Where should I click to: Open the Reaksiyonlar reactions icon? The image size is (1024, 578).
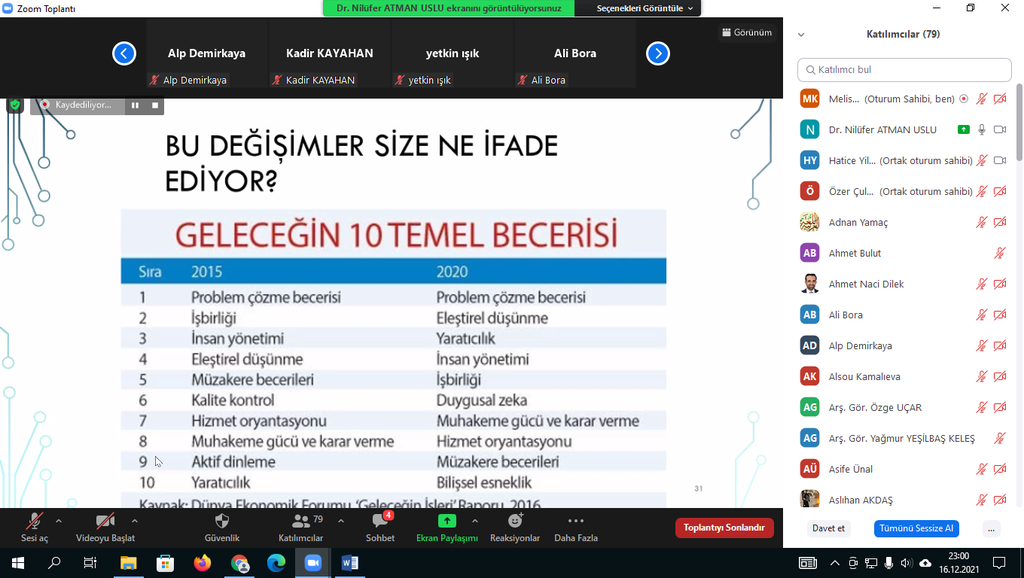[x=515, y=521]
